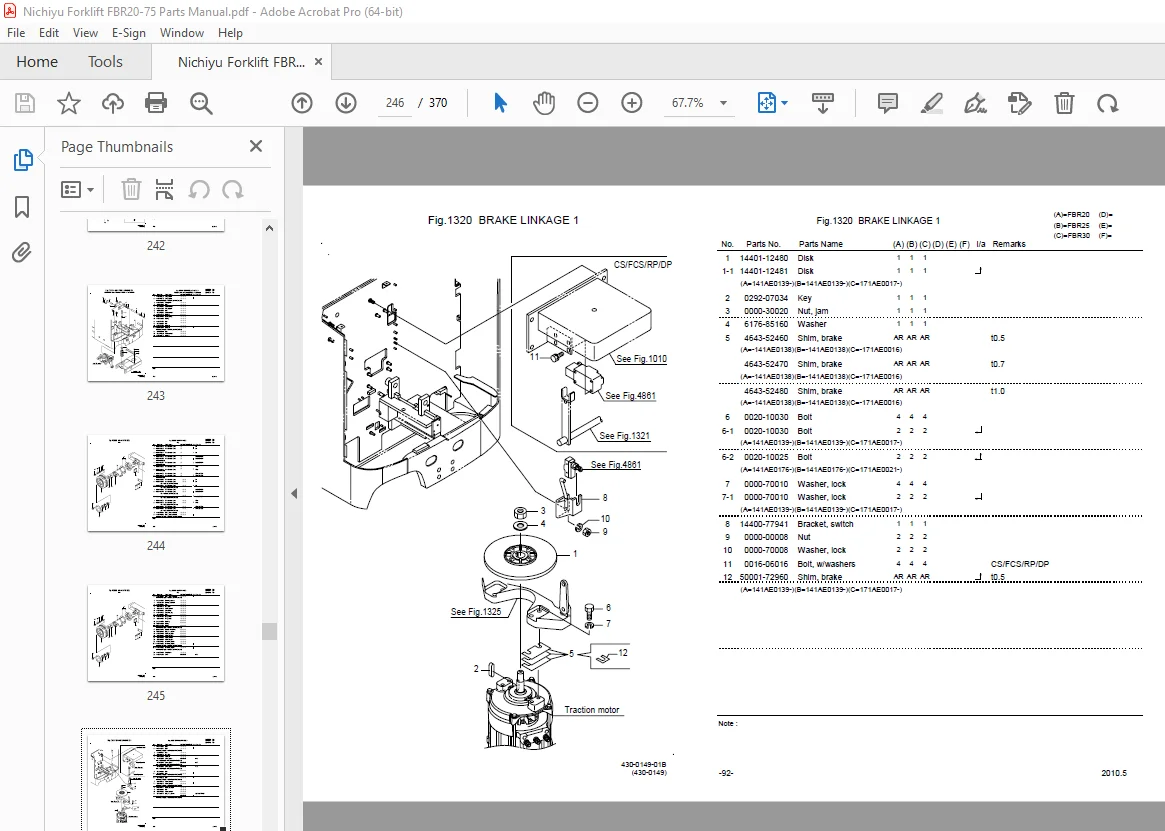Viewport: 1165px width, 831px height.
Task: Select the highlight text pen tool
Action: (x=931, y=103)
